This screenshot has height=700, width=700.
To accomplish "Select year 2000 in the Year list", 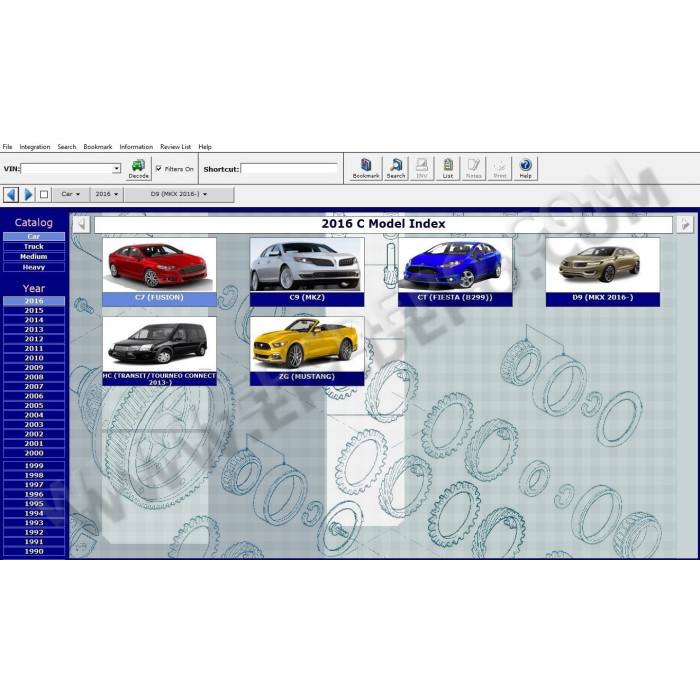I will coord(34,453).
